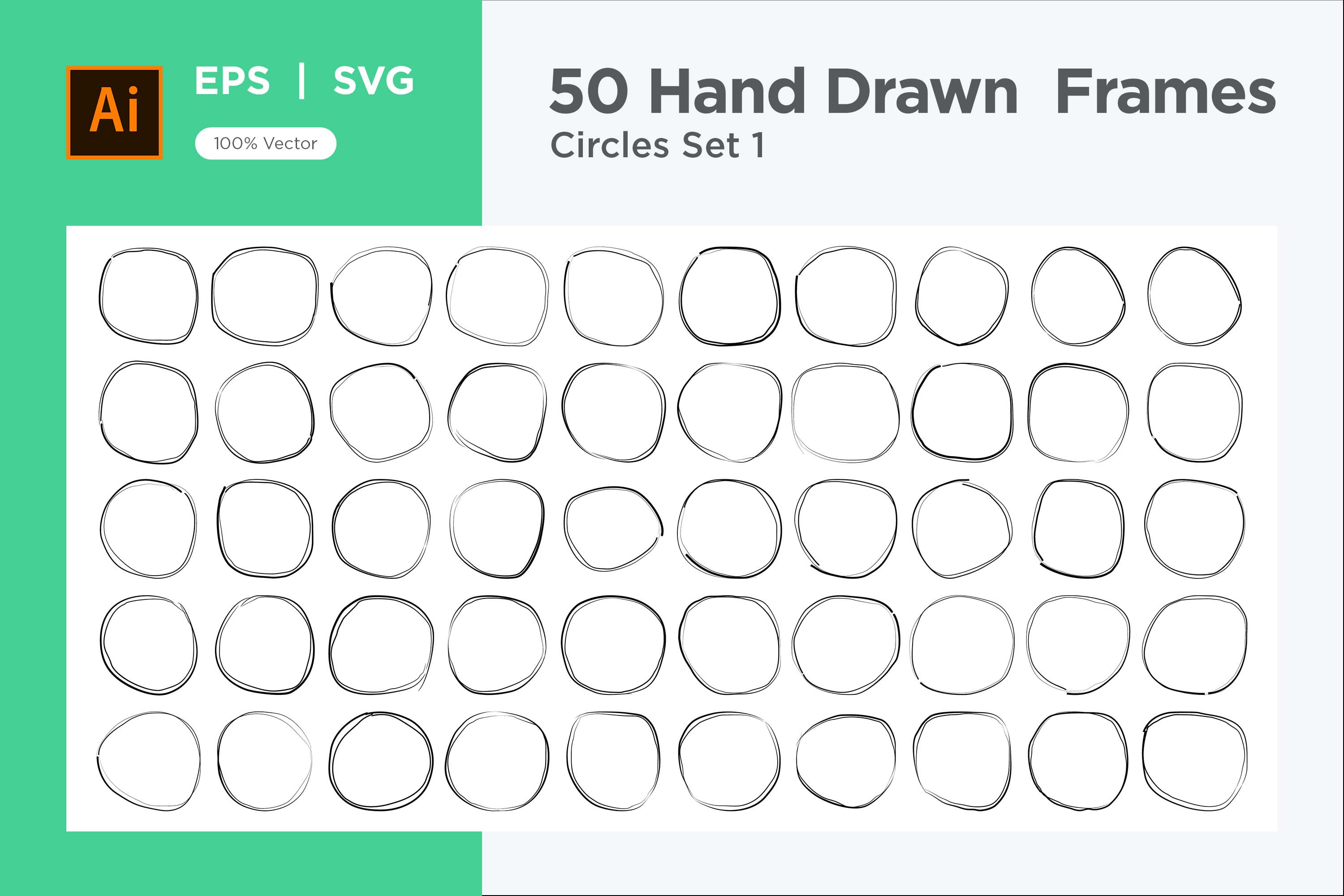This screenshot has height=896, width=1344.
Task: Select the second circle frame in the third row
Action: click(265, 529)
